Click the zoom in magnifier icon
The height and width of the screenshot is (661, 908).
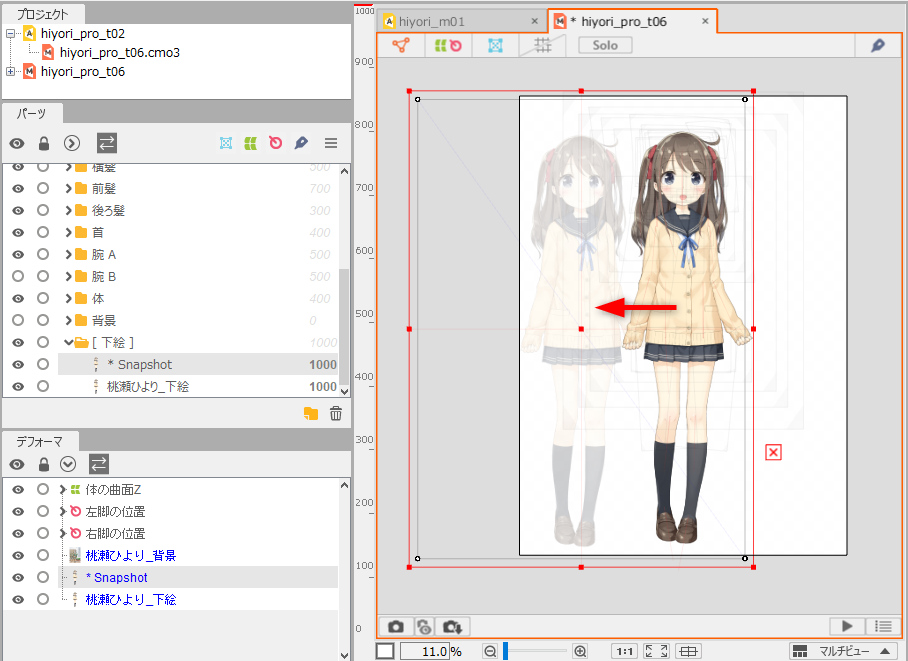[580, 651]
